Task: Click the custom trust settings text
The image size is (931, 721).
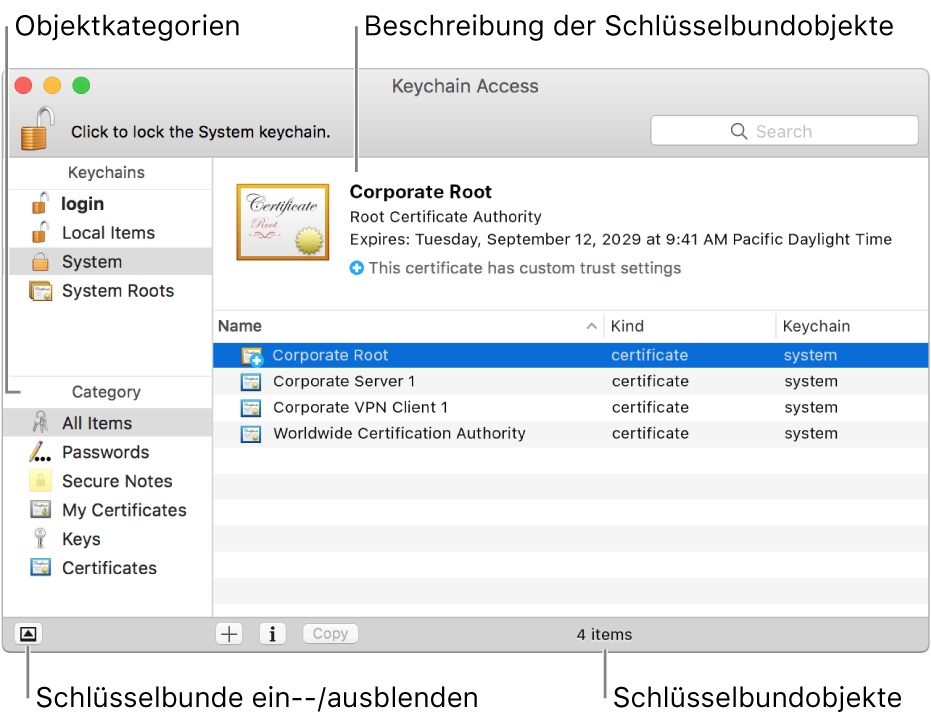Action: coord(525,268)
